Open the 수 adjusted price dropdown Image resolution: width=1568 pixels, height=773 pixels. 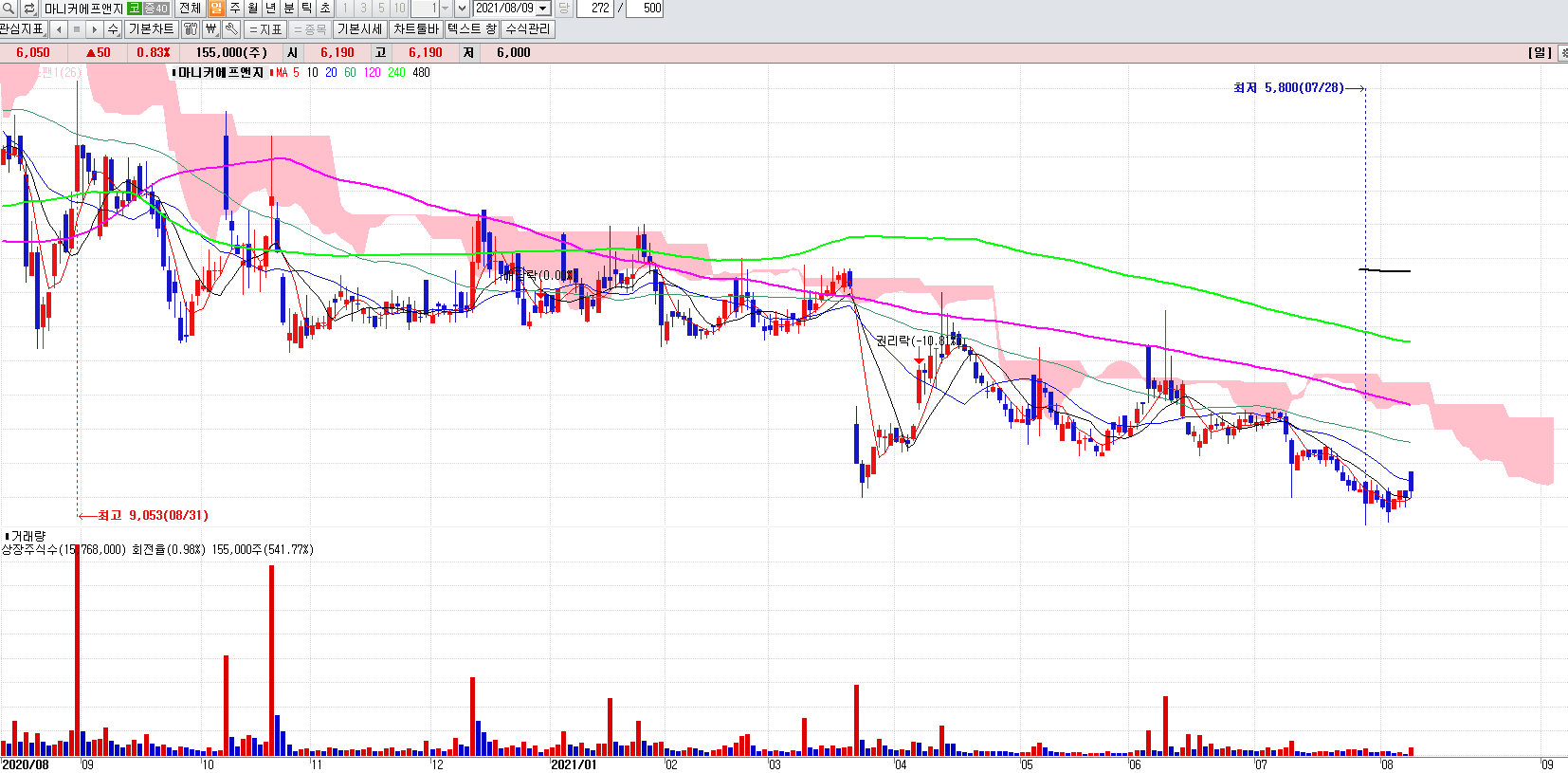[113, 29]
